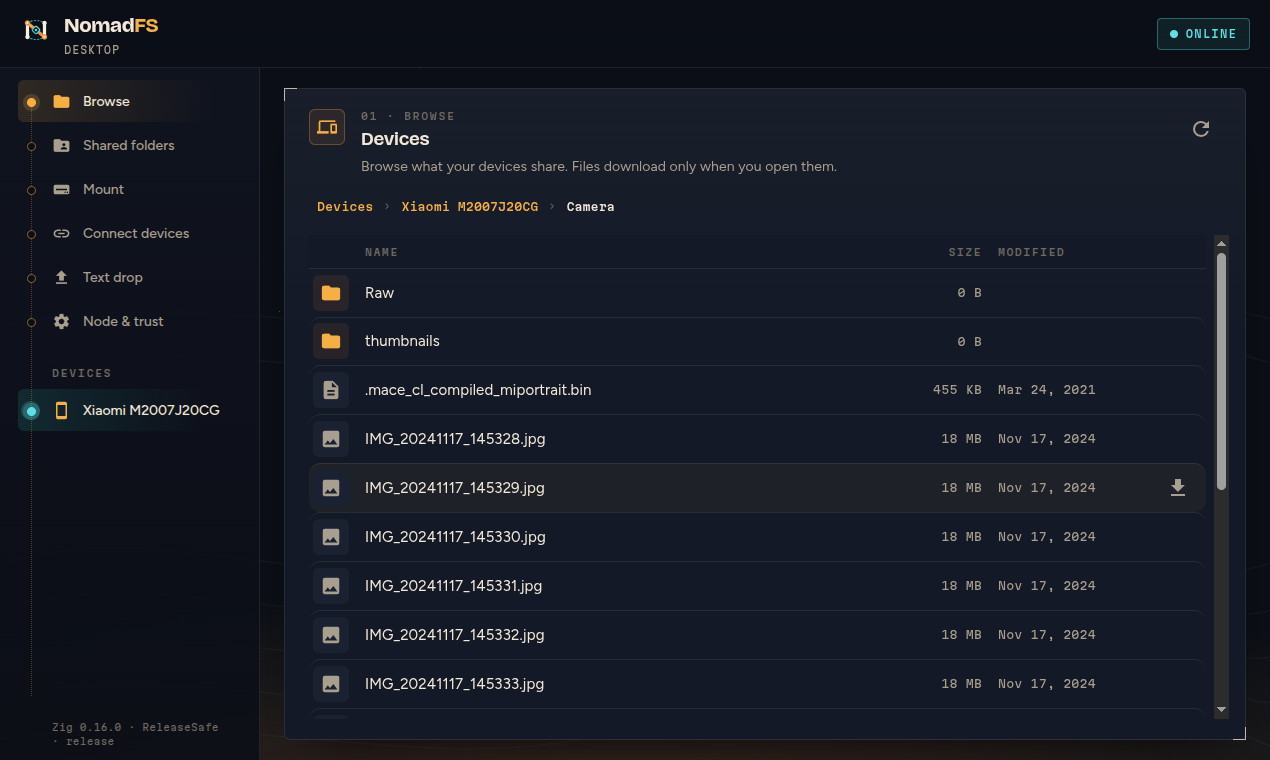
Task: Click image icon of IMG_20241117_145332.jpg
Action: point(331,634)
